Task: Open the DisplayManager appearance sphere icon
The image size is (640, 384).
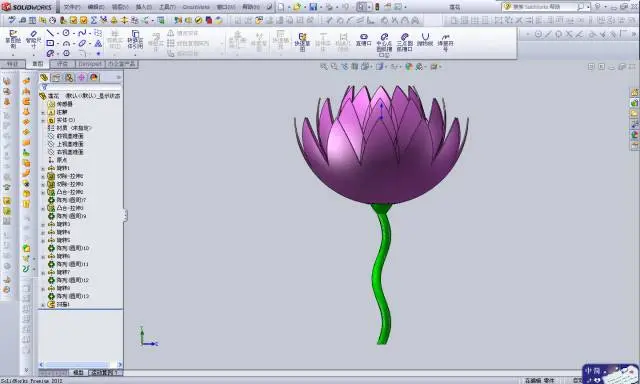Action: click(x=94, y=78)
